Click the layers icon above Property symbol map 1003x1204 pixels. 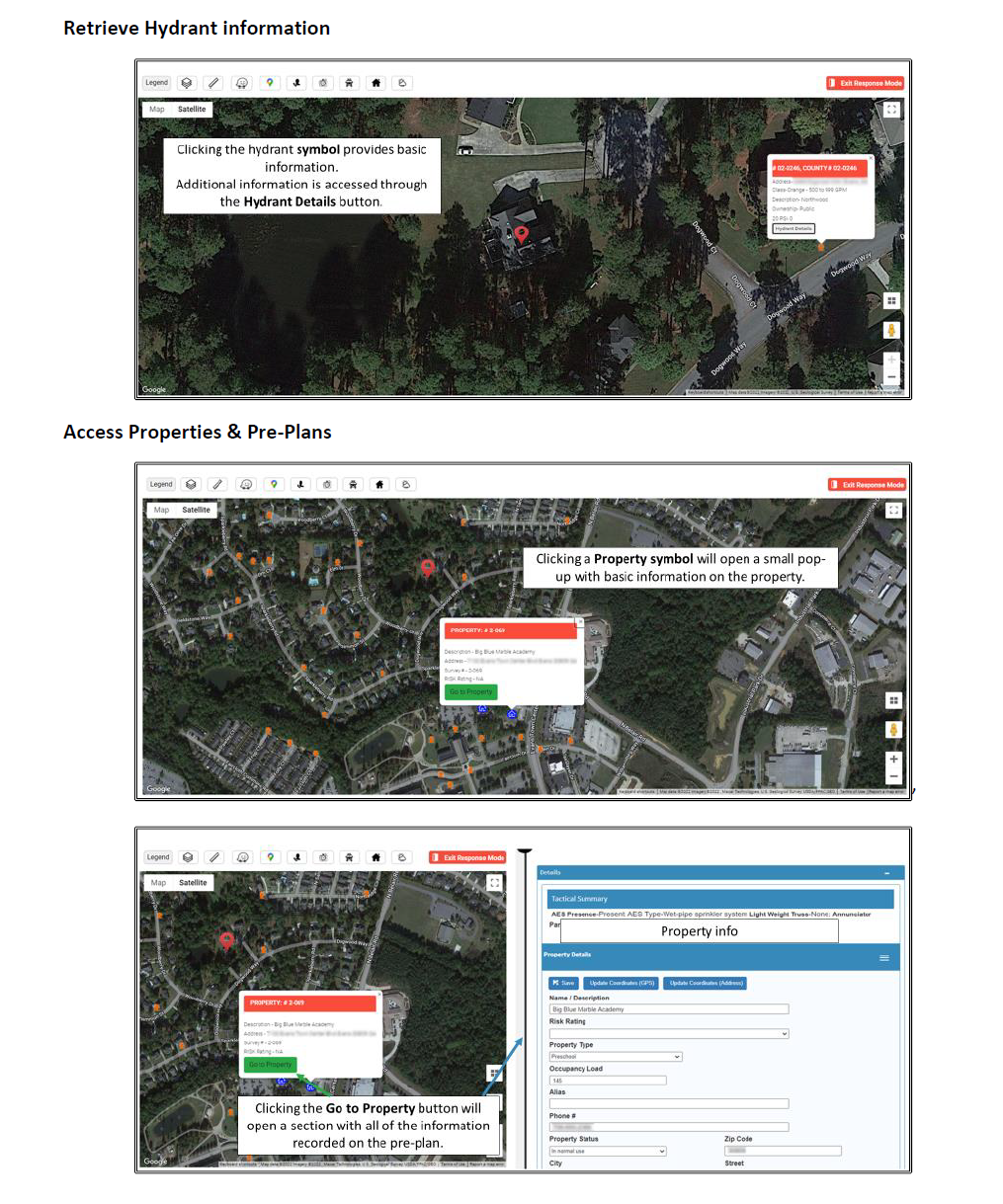pos(191,484)
